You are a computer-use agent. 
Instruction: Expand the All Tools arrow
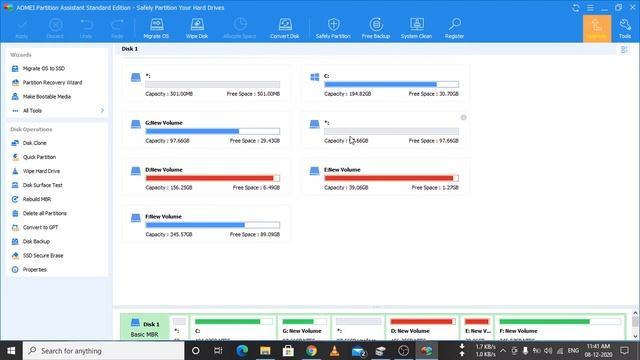pos(102,111)
